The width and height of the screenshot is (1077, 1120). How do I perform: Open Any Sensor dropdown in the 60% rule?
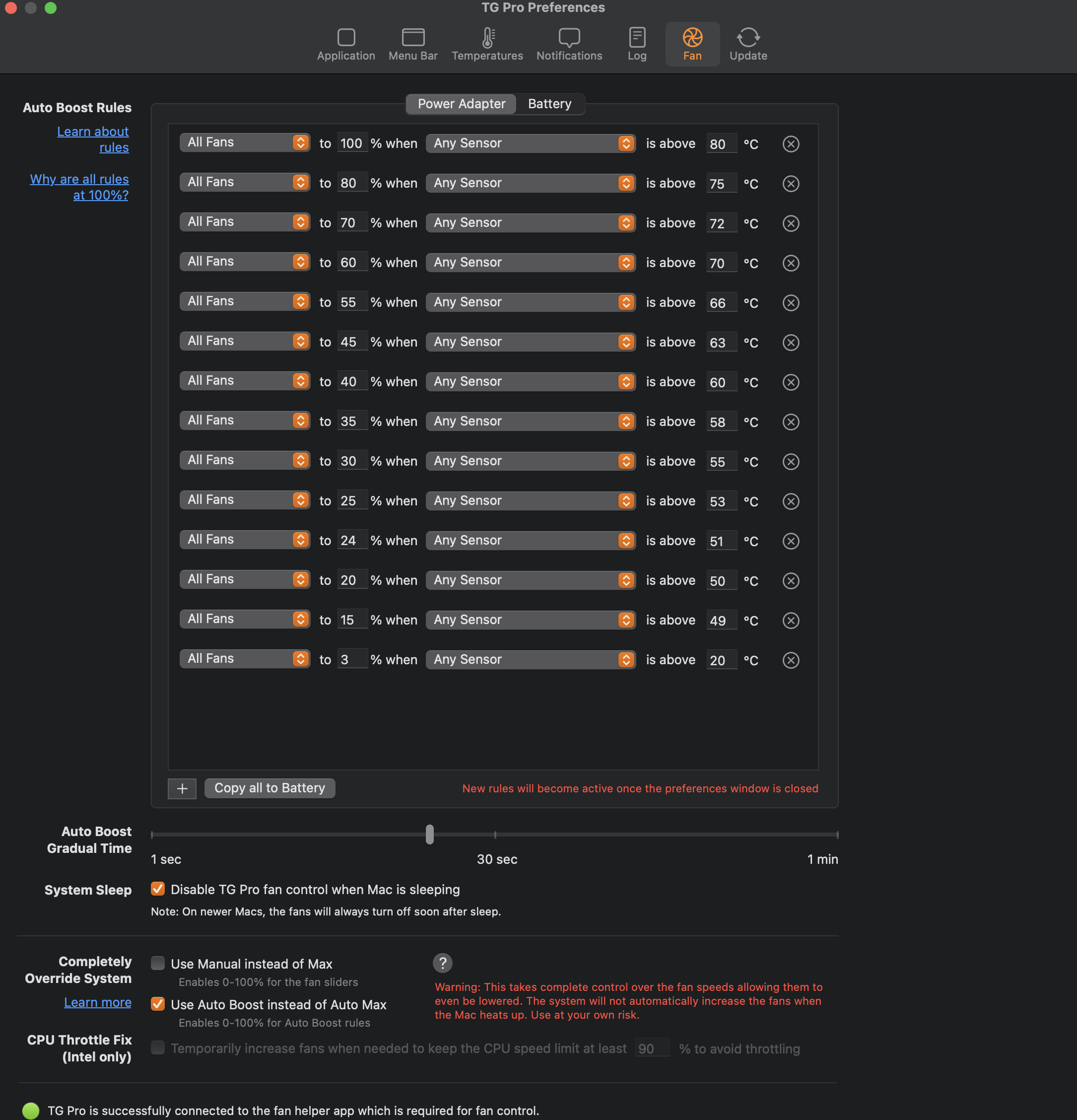530,262
